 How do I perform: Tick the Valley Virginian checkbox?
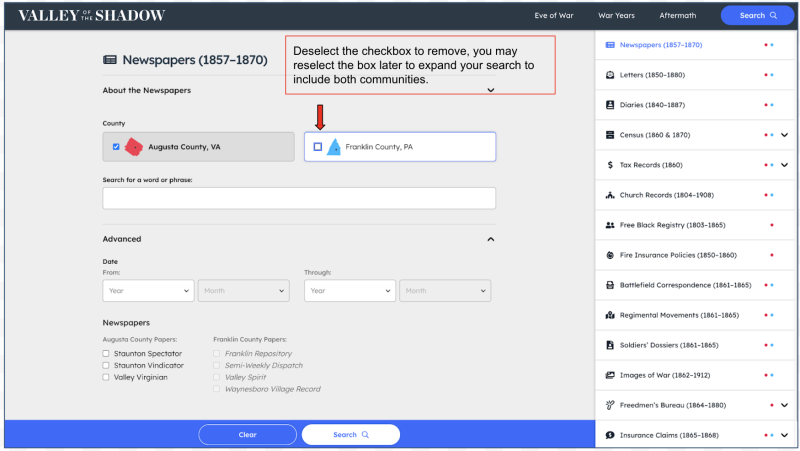[106, 378]
